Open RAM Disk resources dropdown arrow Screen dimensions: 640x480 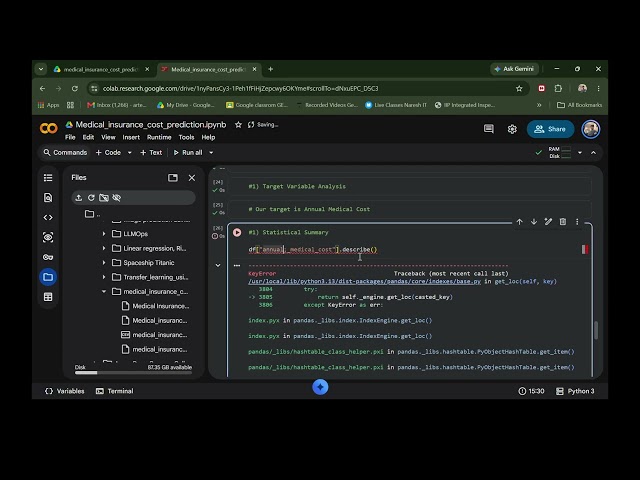(580, 153)
